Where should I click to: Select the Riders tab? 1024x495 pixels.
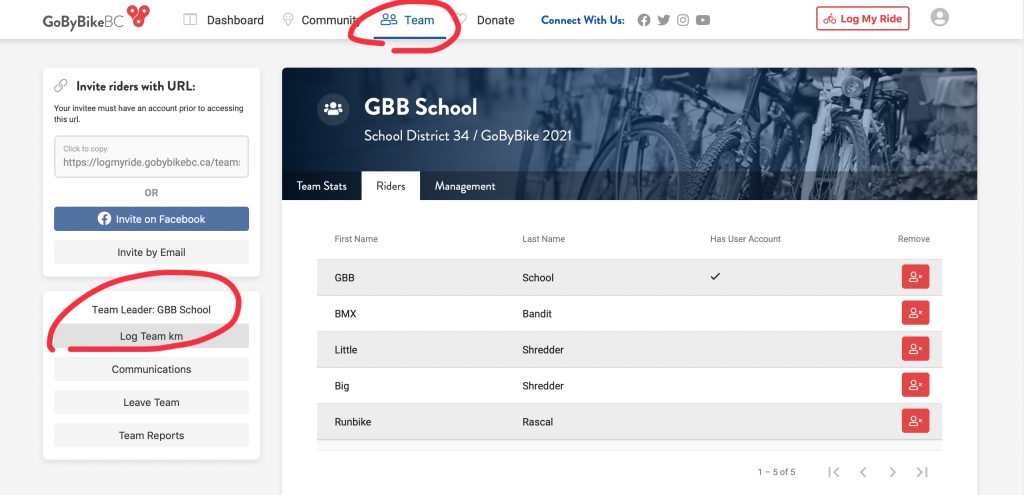(x=391, y=186)
